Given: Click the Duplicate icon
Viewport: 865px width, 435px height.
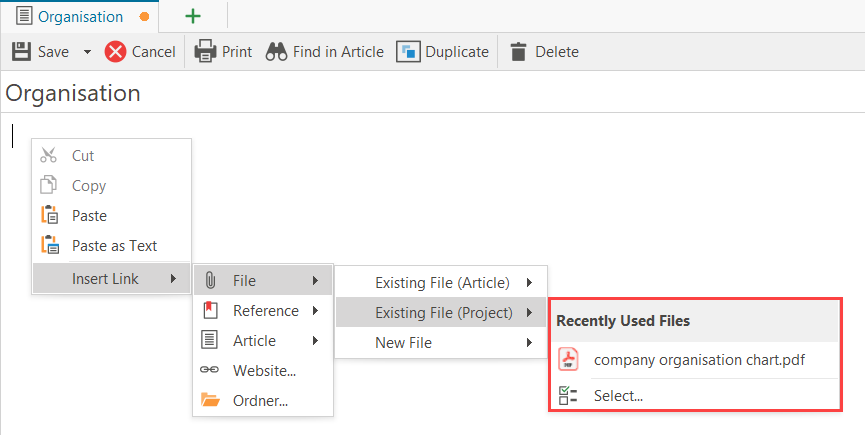Looking at the screenshot, I should pyautogui.click(x=408, y=52).
